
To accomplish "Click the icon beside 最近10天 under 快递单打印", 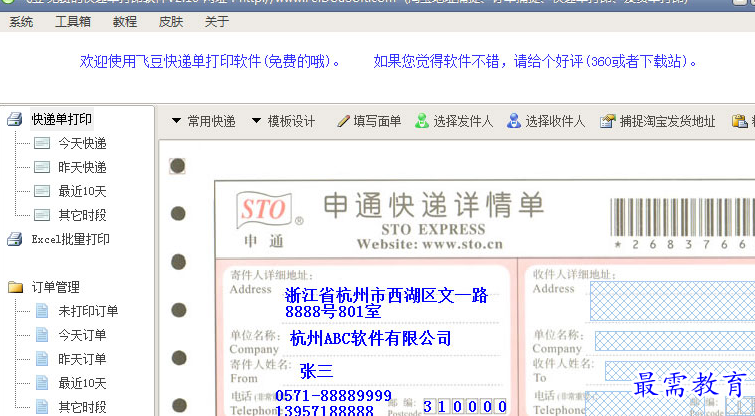I will [x=42, y=191].
